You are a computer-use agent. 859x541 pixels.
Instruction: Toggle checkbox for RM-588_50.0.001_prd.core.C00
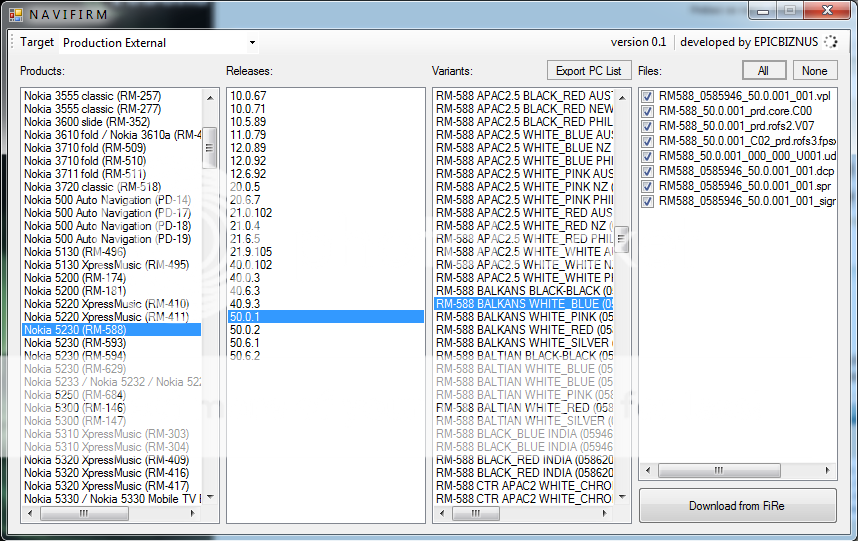tap(648, 111)
